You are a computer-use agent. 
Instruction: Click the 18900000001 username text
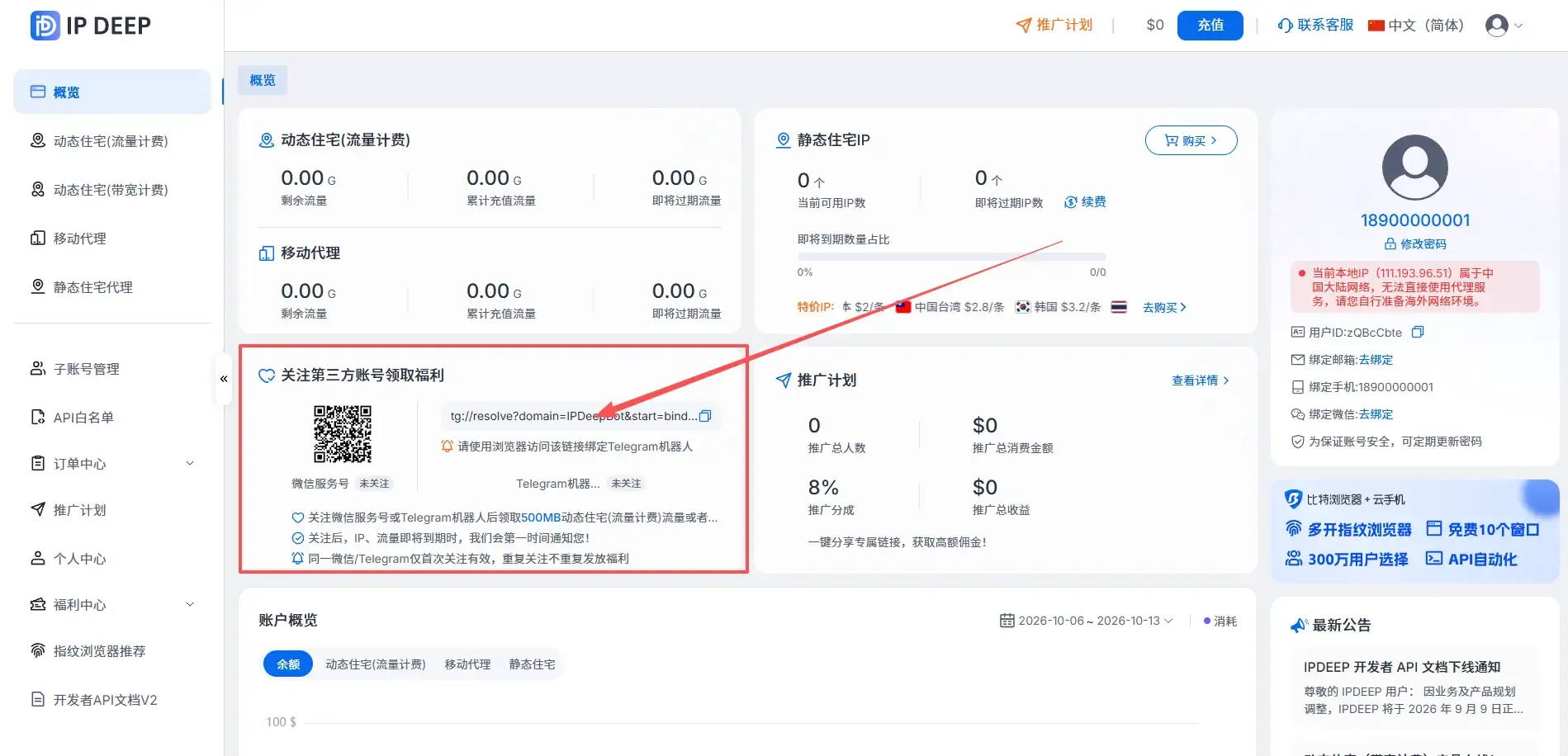pos(1415,220)
